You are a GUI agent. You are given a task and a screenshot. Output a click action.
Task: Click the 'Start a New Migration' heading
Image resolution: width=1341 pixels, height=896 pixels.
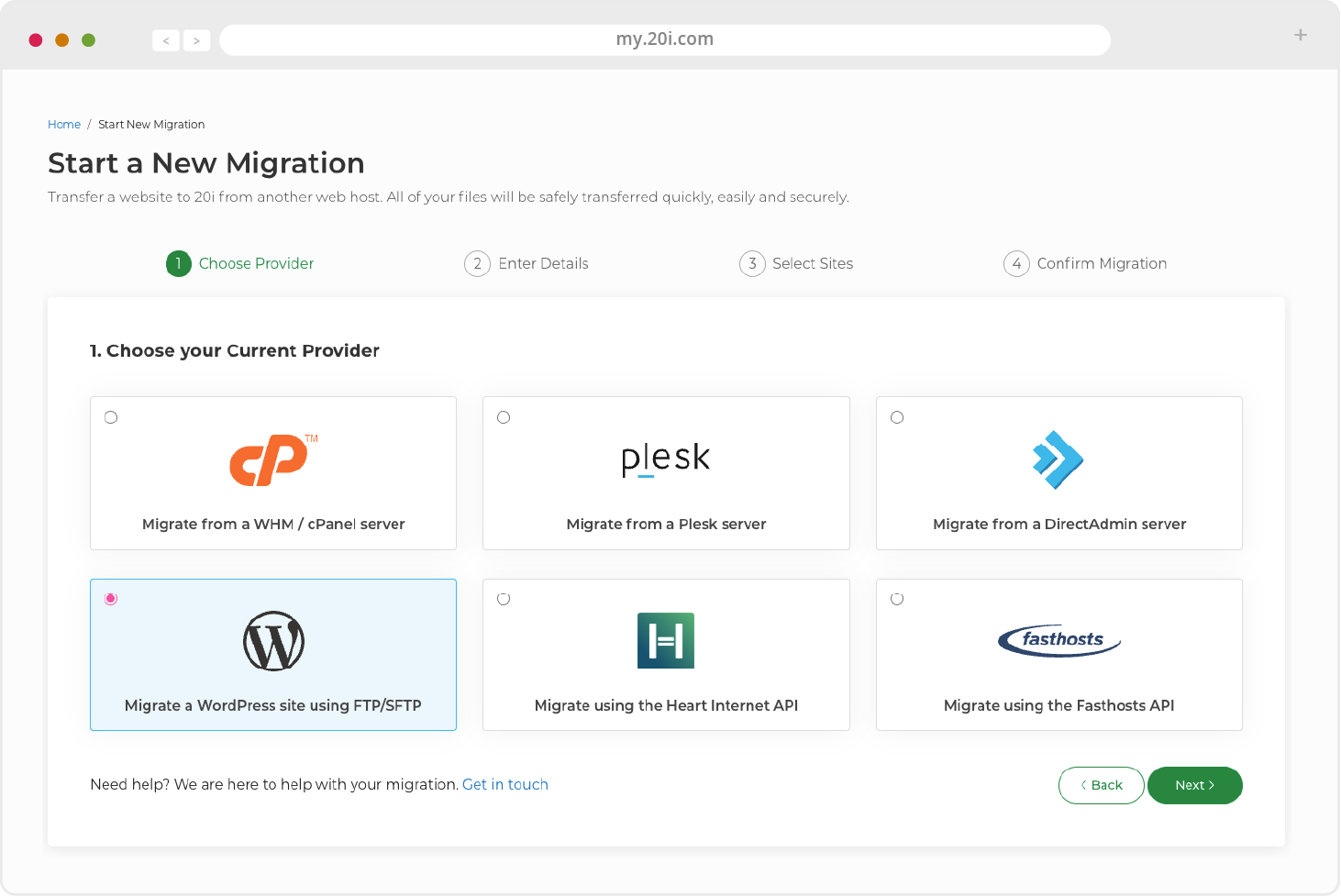(206, 163)
